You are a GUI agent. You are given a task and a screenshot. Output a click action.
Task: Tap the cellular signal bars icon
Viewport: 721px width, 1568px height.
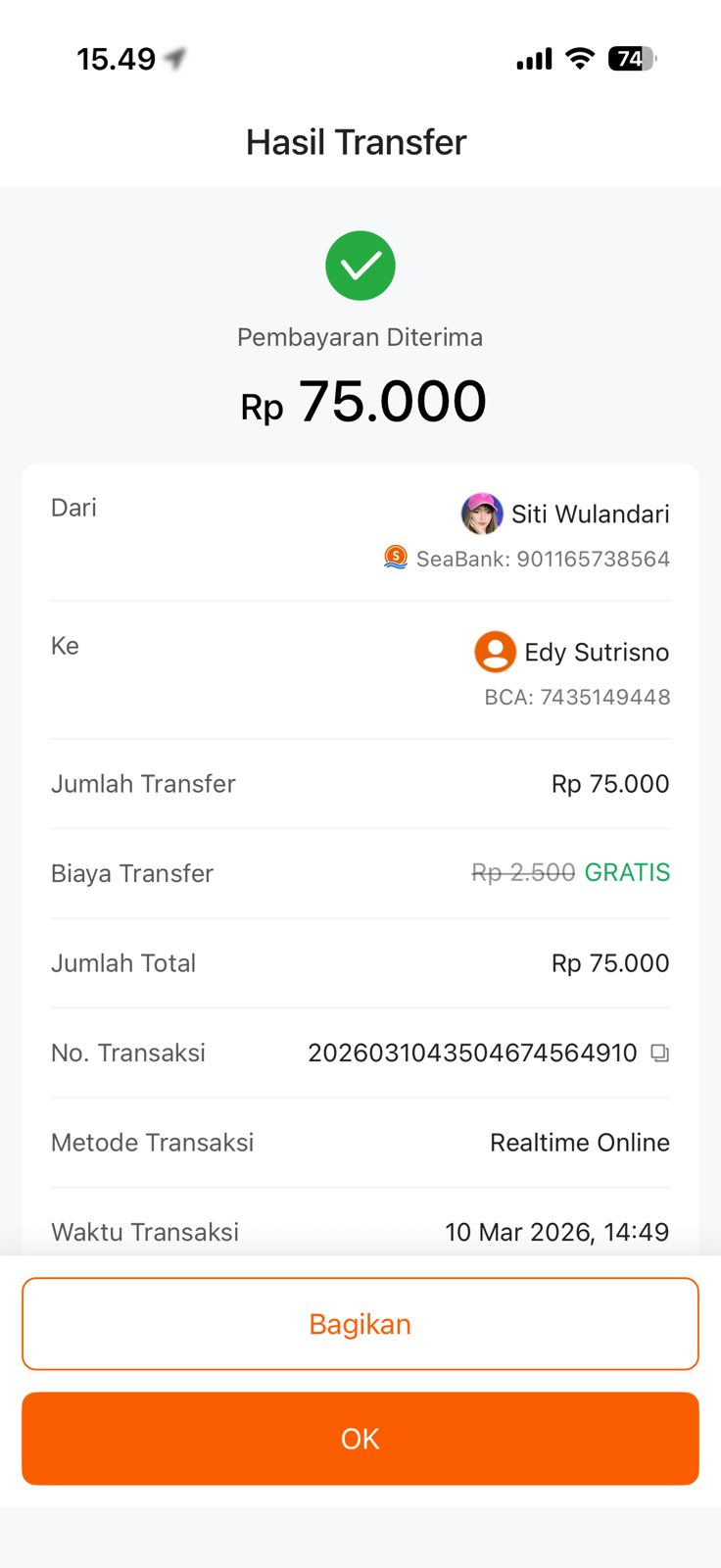click(x=534, y=60)
